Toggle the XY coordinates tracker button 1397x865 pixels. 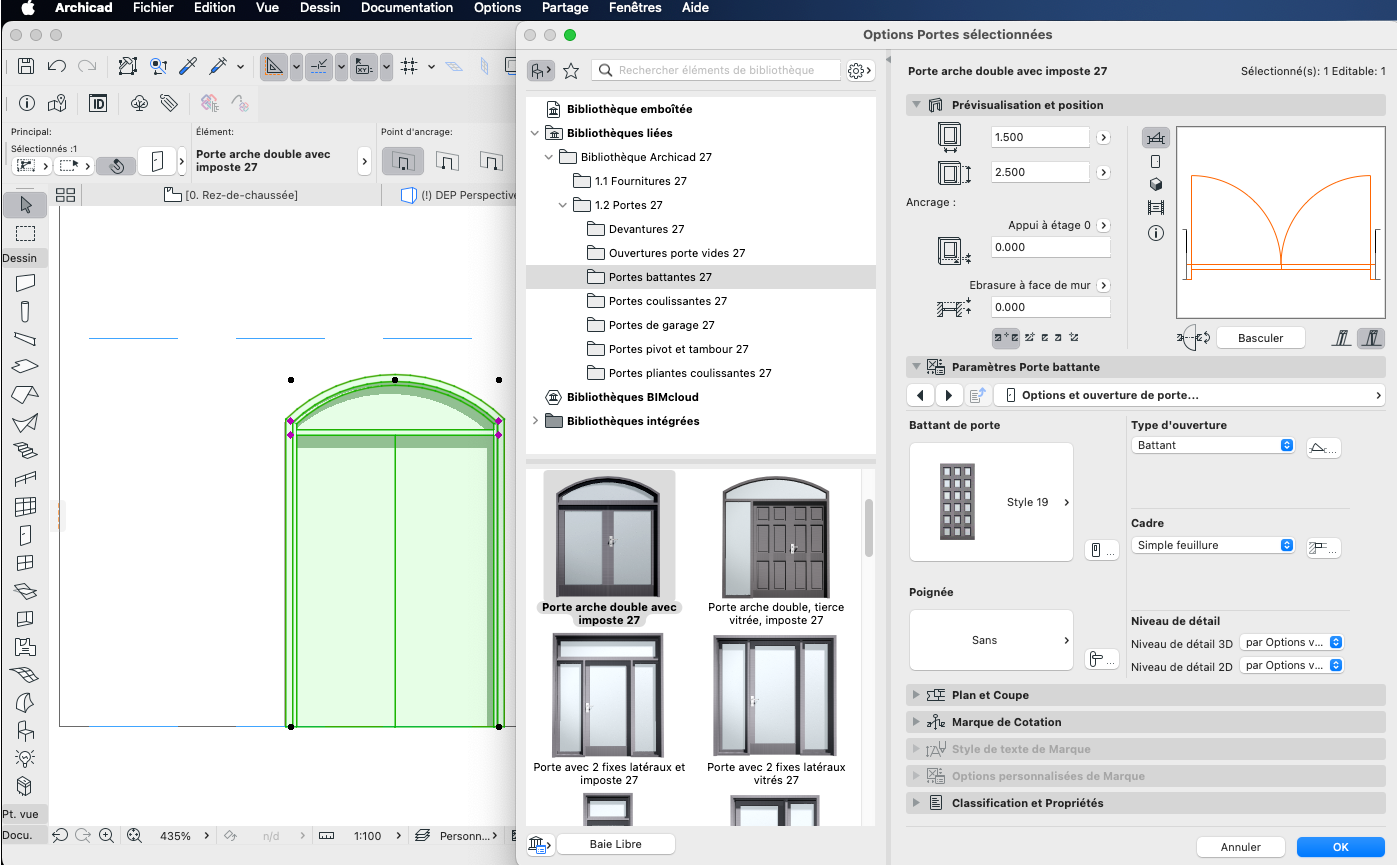point(364,66)
